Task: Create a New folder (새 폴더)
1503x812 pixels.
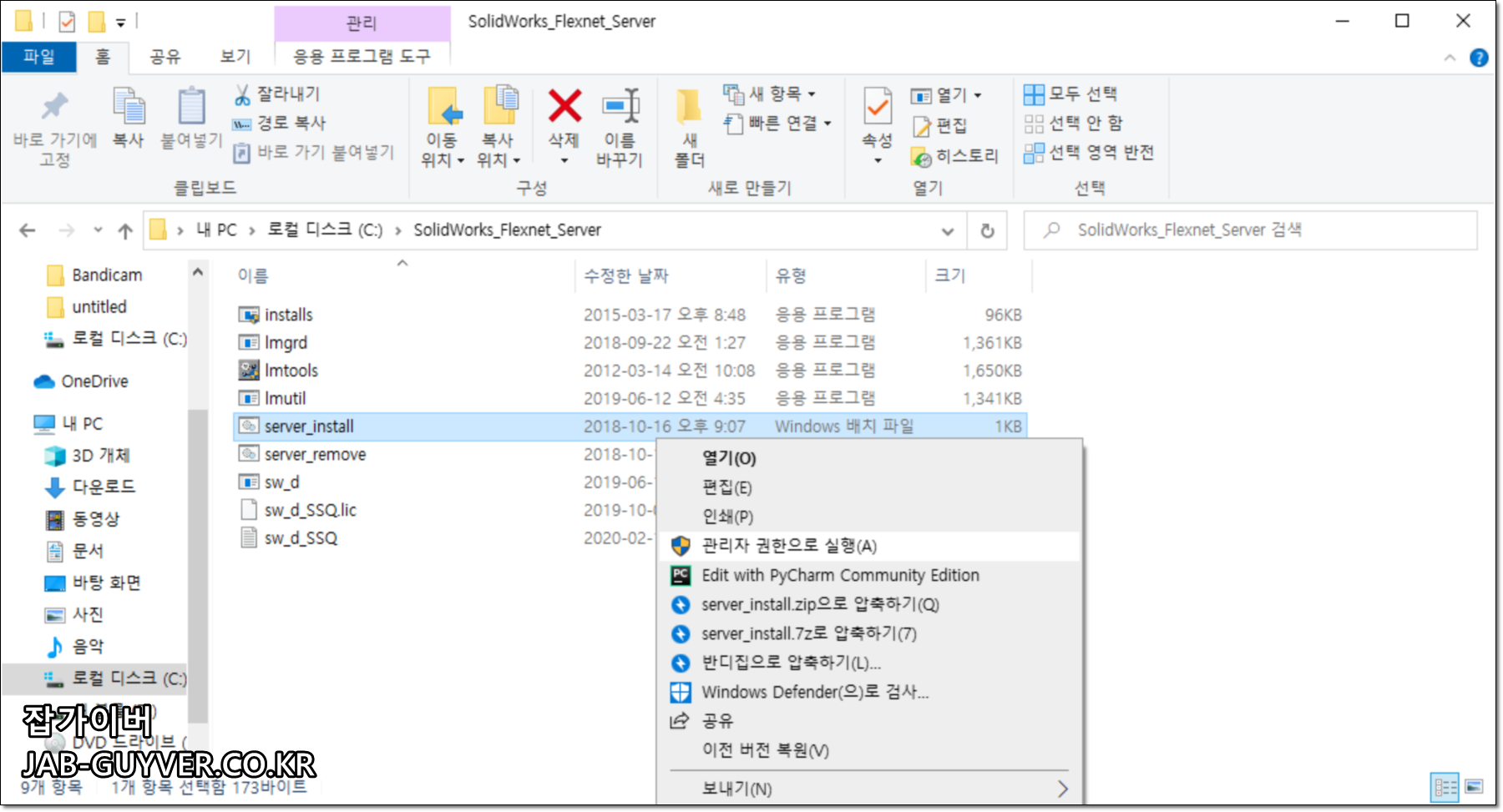Action: click(x=690, y=126)
